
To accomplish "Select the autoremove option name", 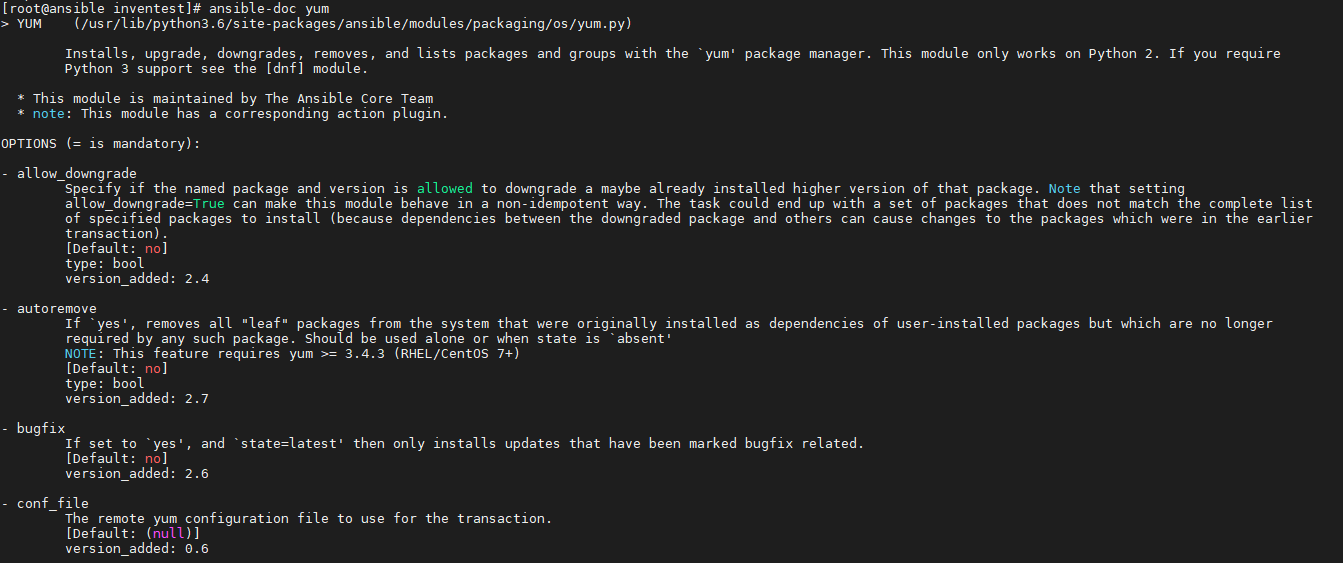I will pos(57,309).
